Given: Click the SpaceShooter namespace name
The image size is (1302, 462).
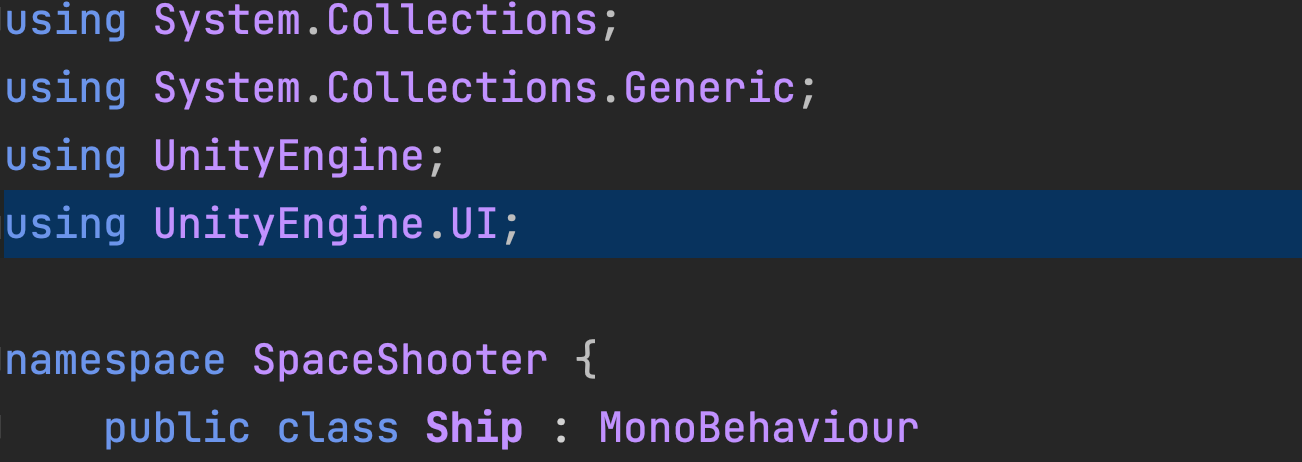Looking at the screenshot, I should tap(400, 360).
